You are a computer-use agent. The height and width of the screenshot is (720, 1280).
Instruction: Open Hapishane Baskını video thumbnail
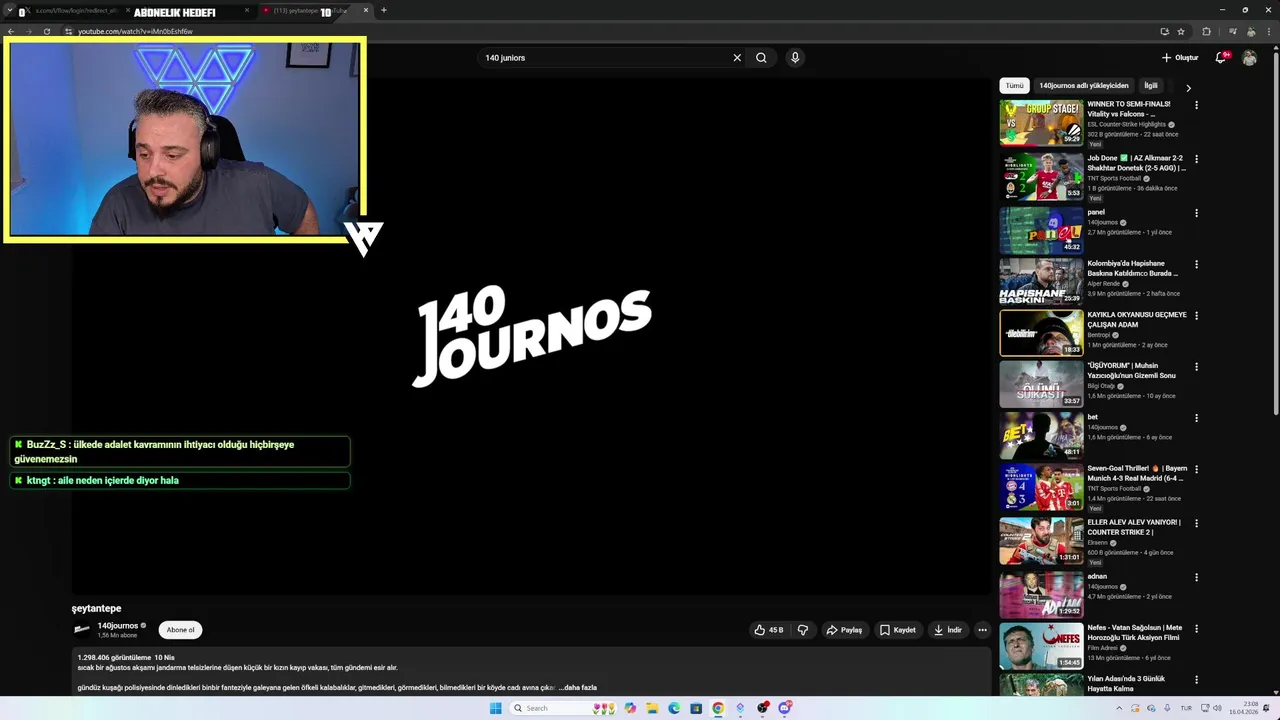(x=1041, y=282)
